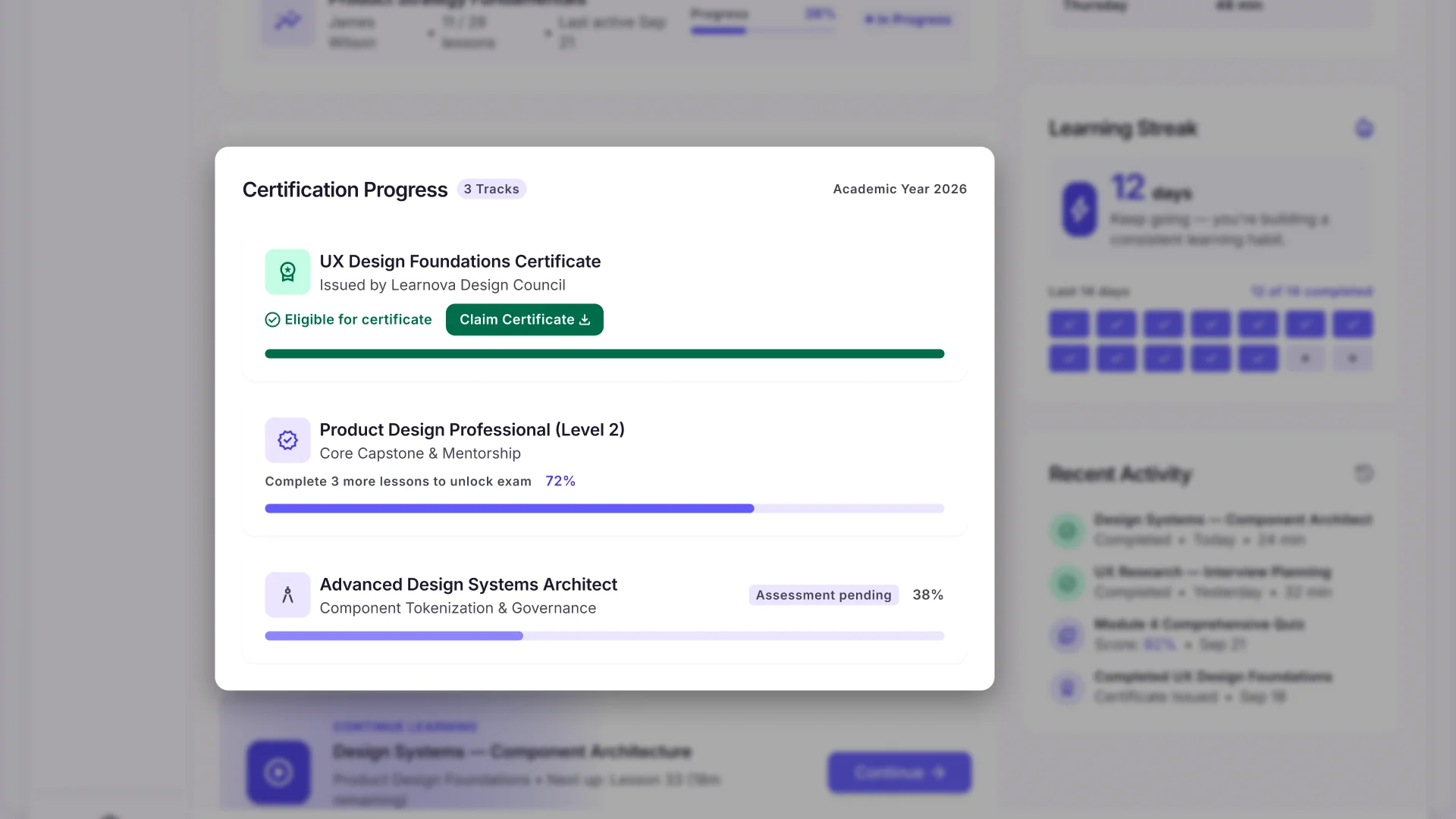This screenshot has height=819, width=1456.
Task: Click Complete 3 more lessons to unlock exam
Action: [x=398, y=482]
